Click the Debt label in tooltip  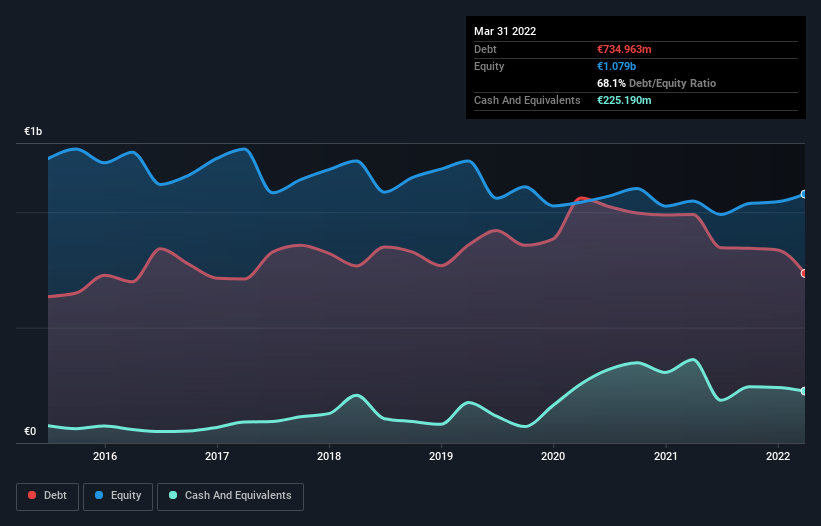pyautogui.click(x=485, y=49)
